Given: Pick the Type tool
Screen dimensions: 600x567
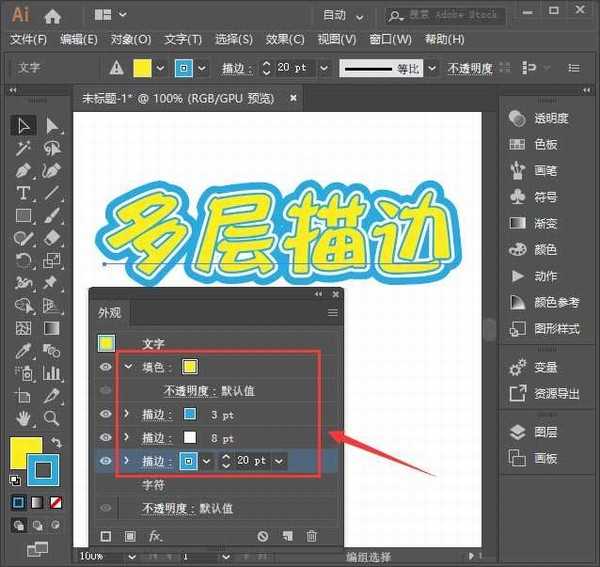Looking at the screenshot, I should [x=23, y=193].
